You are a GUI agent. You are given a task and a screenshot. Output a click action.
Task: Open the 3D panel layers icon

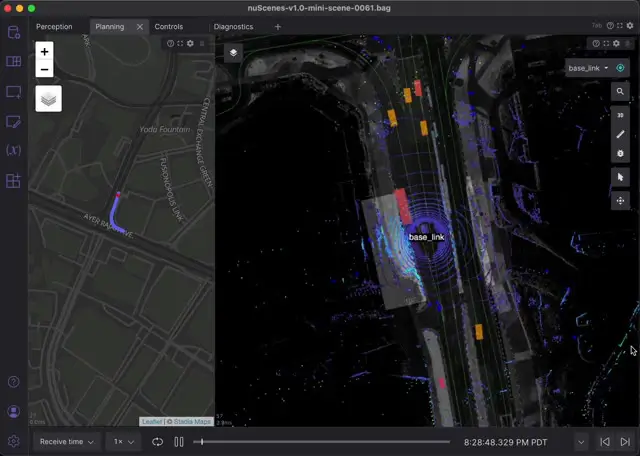pyautogui.click(x=233, y=52)
